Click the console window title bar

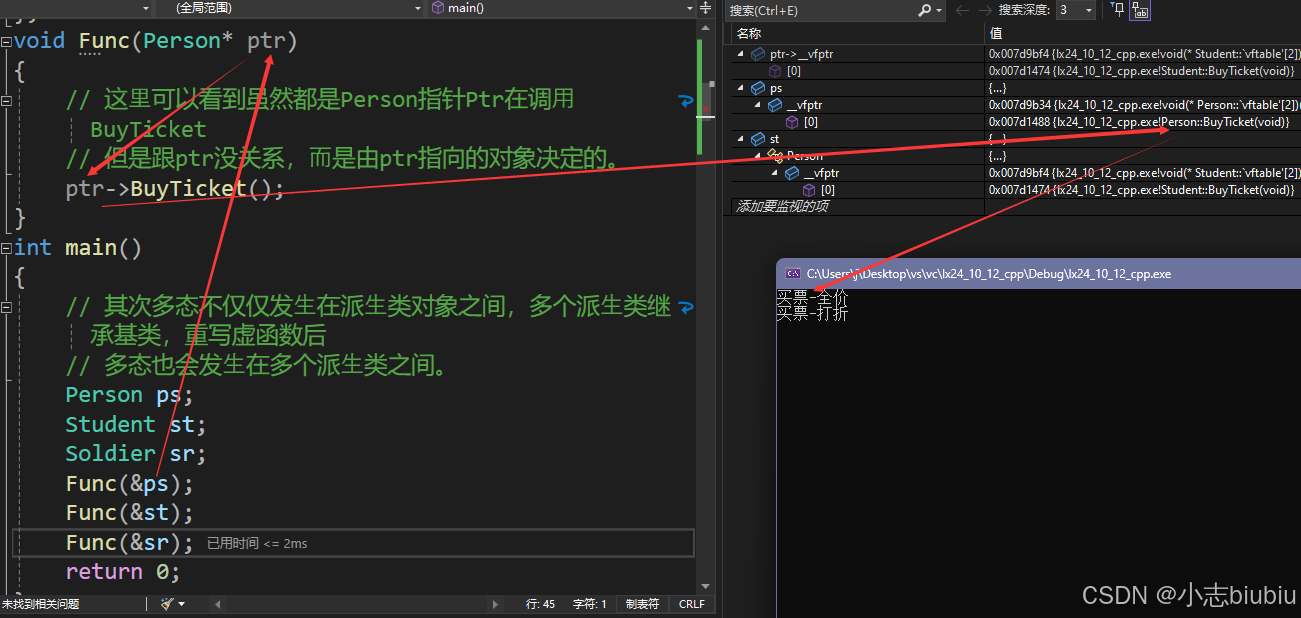[1039, 273]
